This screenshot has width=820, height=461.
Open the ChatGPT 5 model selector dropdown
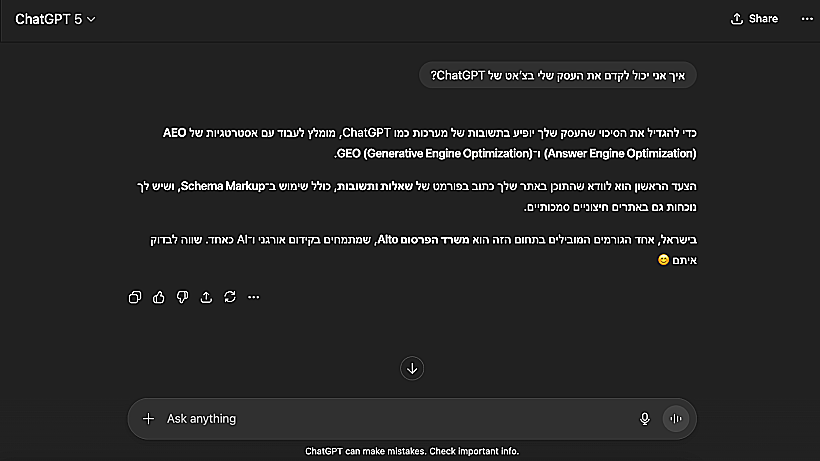pyautogui.click(x=55, y=19)
